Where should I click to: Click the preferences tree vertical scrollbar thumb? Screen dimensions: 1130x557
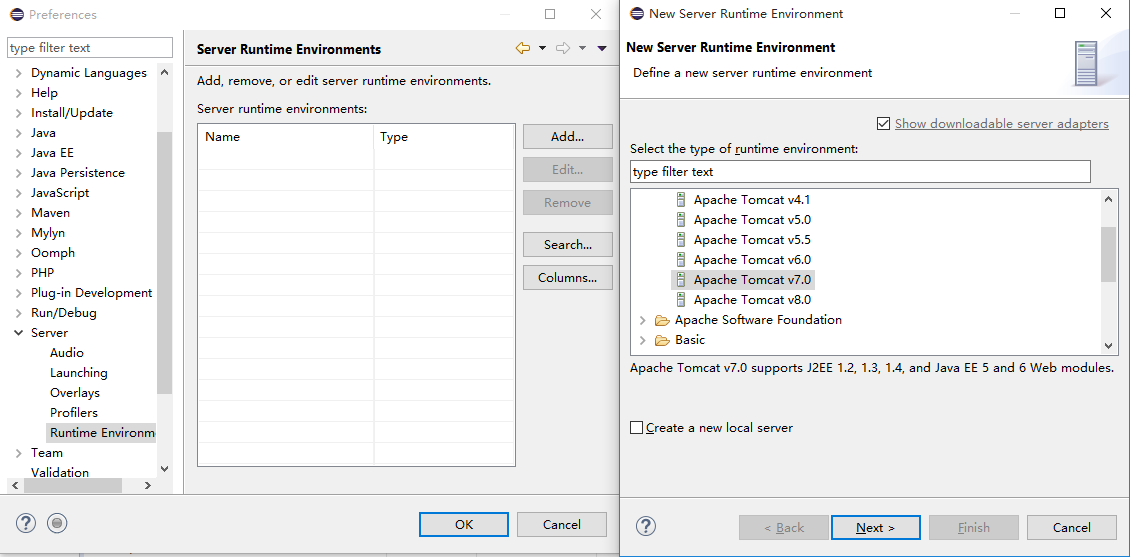click(x=164, y=262)
